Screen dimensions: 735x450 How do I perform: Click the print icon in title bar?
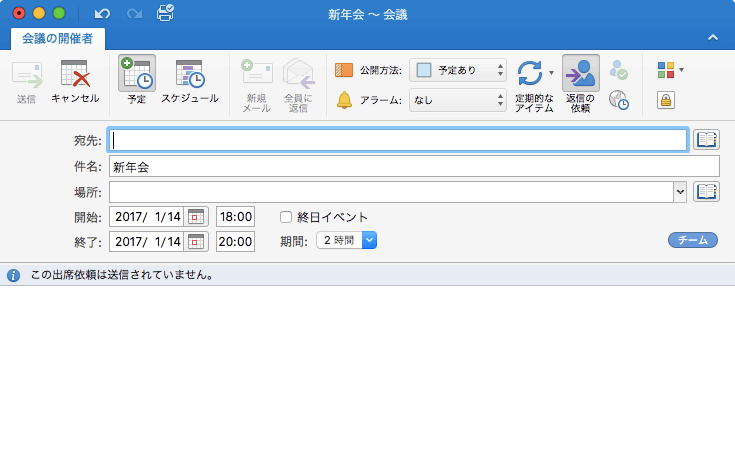165,13
